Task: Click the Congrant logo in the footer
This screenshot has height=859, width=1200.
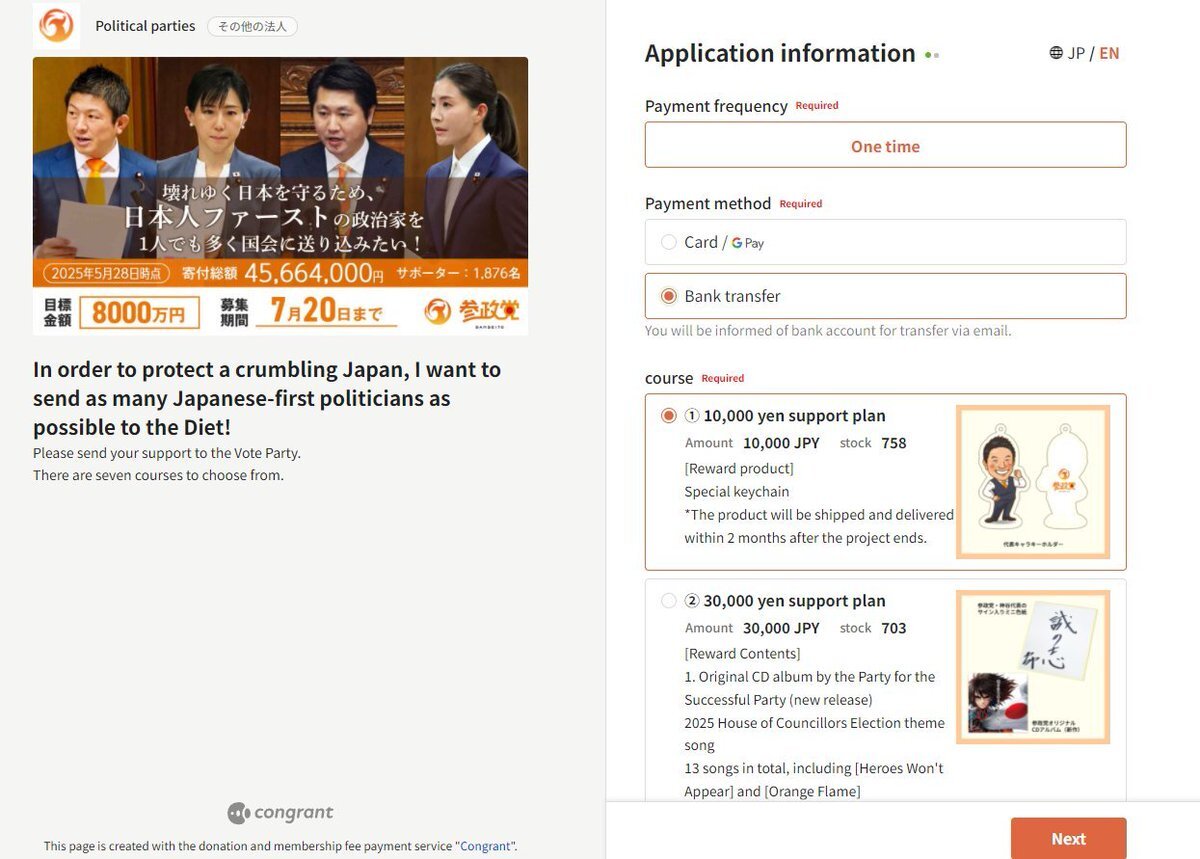Action: coord(280,813)
